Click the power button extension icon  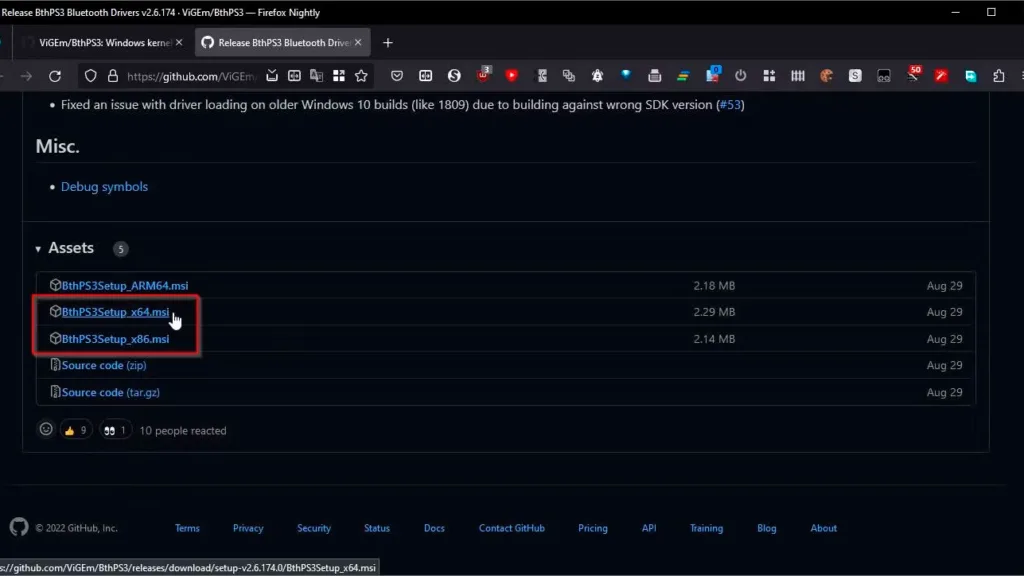click(741, 75)
